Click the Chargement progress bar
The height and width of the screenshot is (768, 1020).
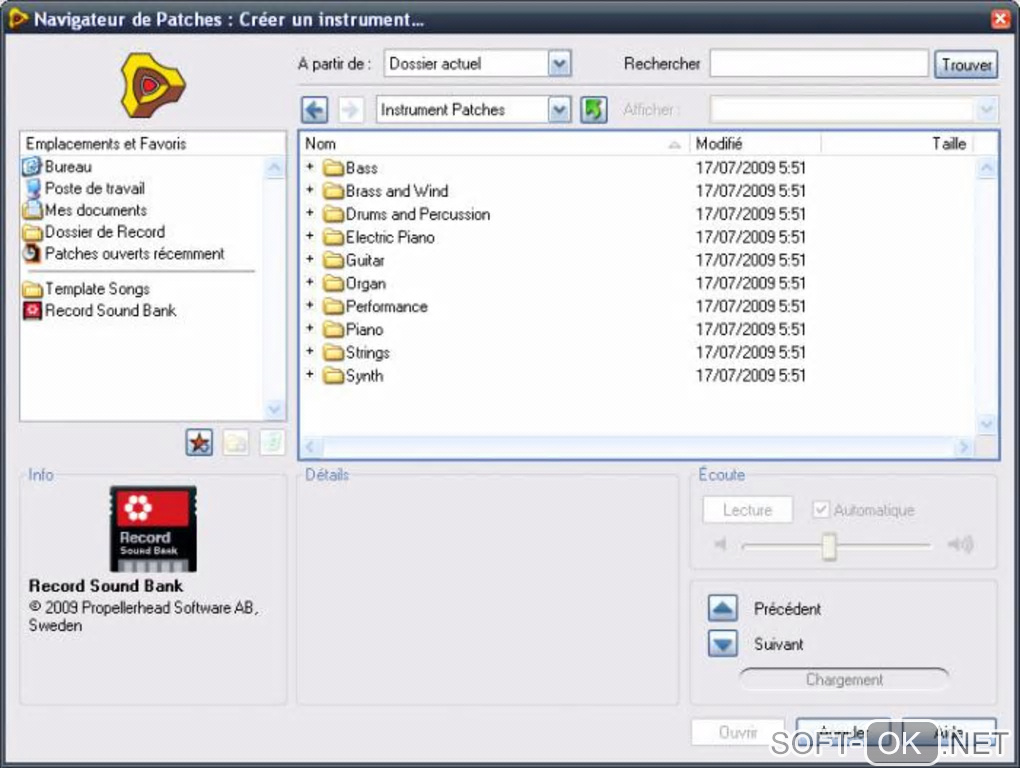pyautogui.click(x=844, y=680)
